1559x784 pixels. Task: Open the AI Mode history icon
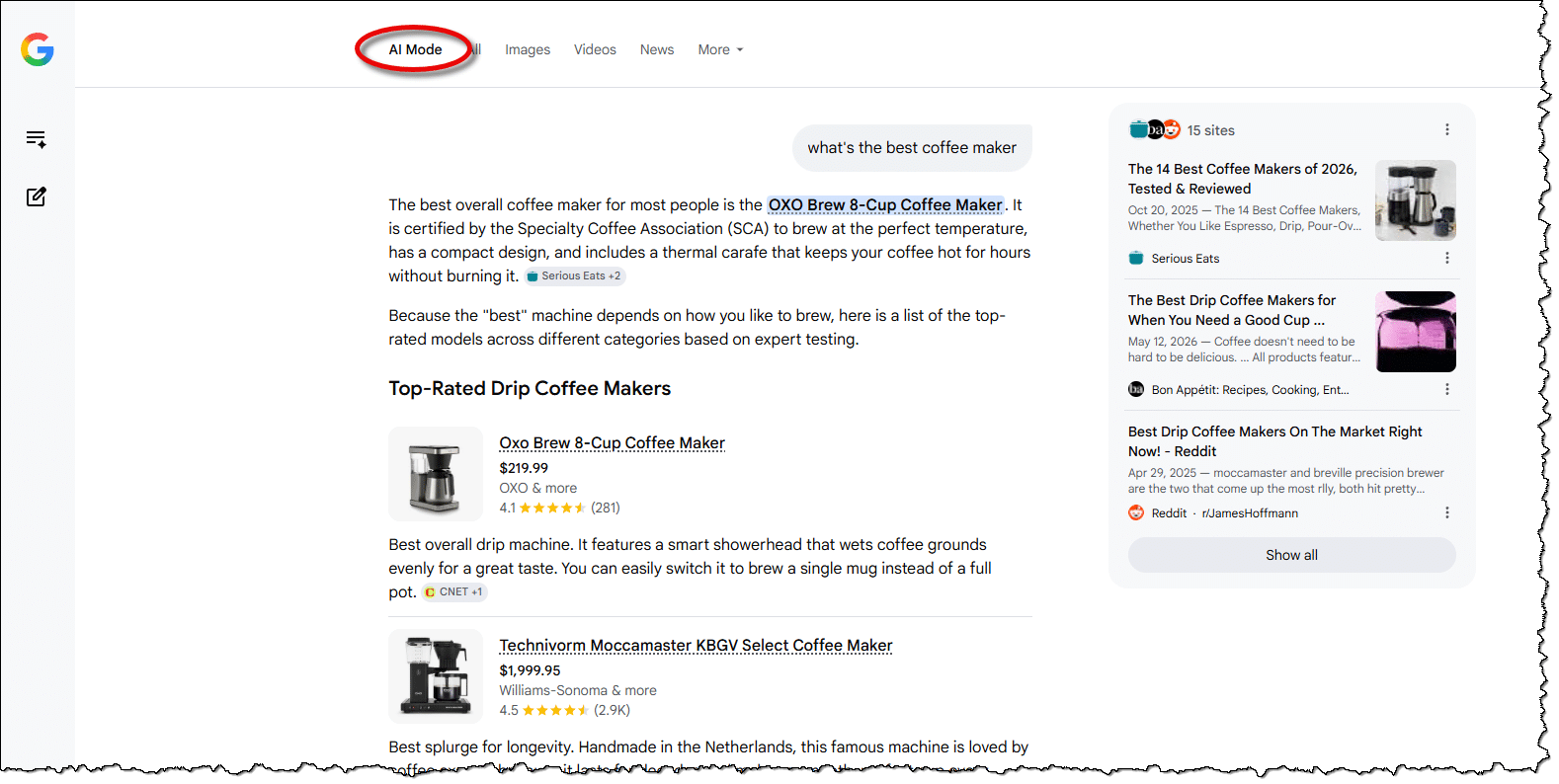click(x=37, y=139)
